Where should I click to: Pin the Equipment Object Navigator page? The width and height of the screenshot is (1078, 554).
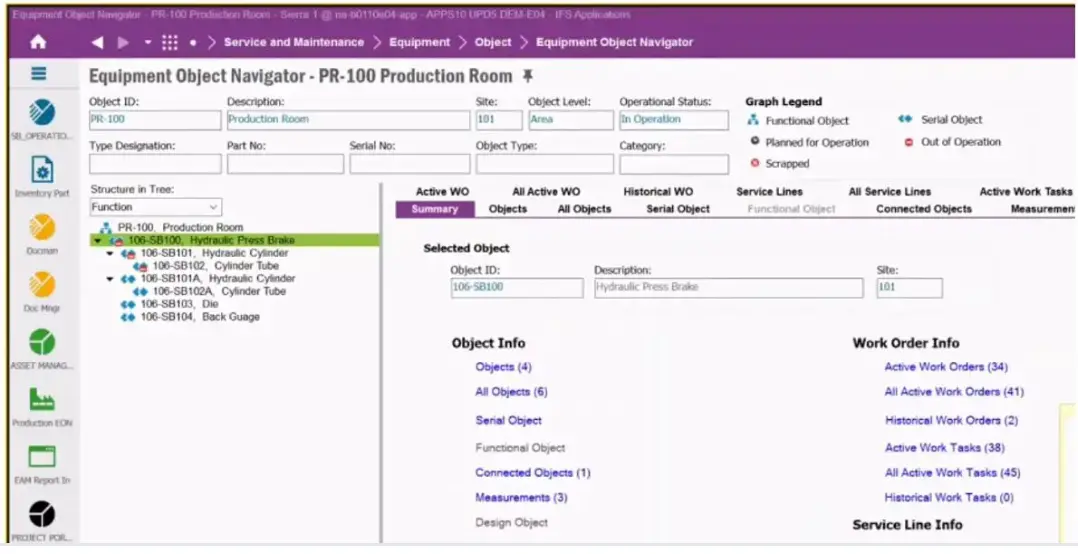point(528,77)
